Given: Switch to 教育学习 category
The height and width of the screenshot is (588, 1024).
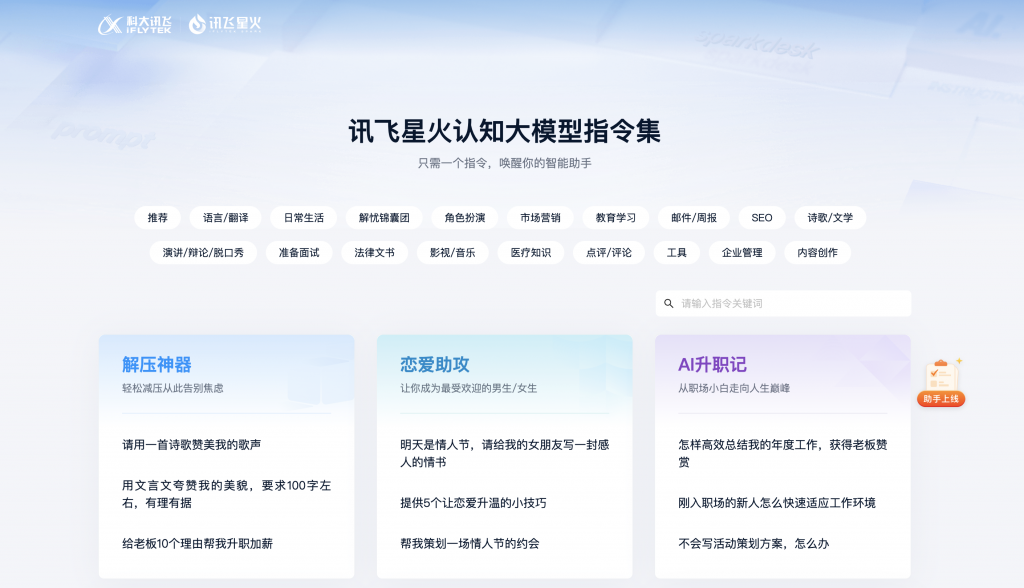Looking at the screenshot, I should [616, 218].
